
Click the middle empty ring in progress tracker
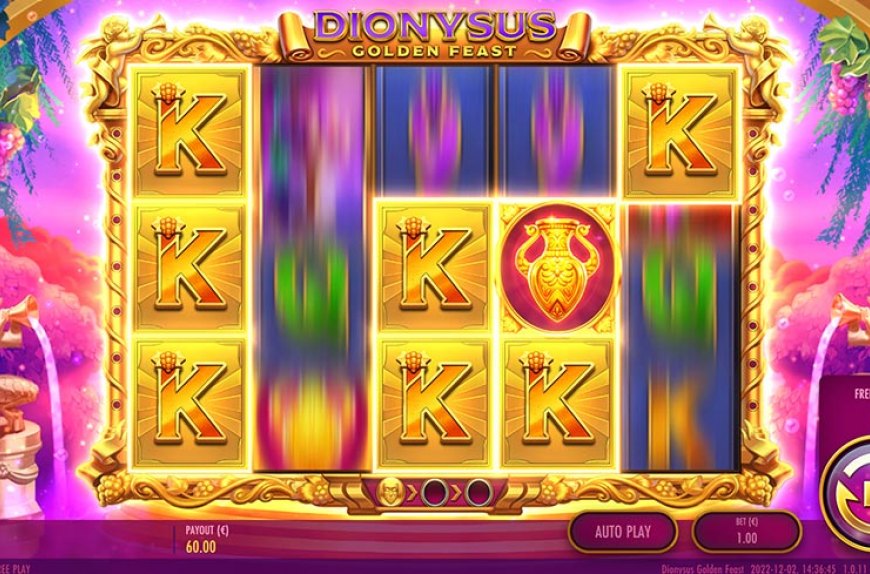pyautogui.click(x=434, y=492)
